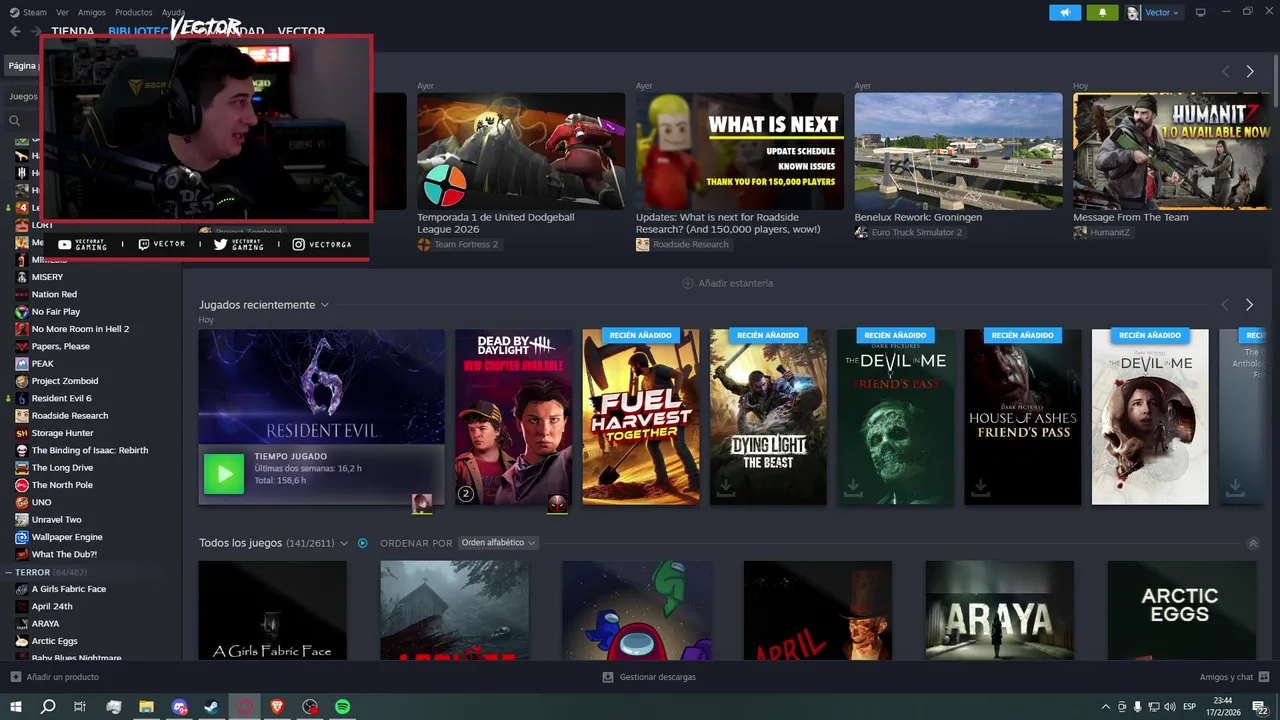
Task: Open the green notifications bell
Action: click(1103, 12)
